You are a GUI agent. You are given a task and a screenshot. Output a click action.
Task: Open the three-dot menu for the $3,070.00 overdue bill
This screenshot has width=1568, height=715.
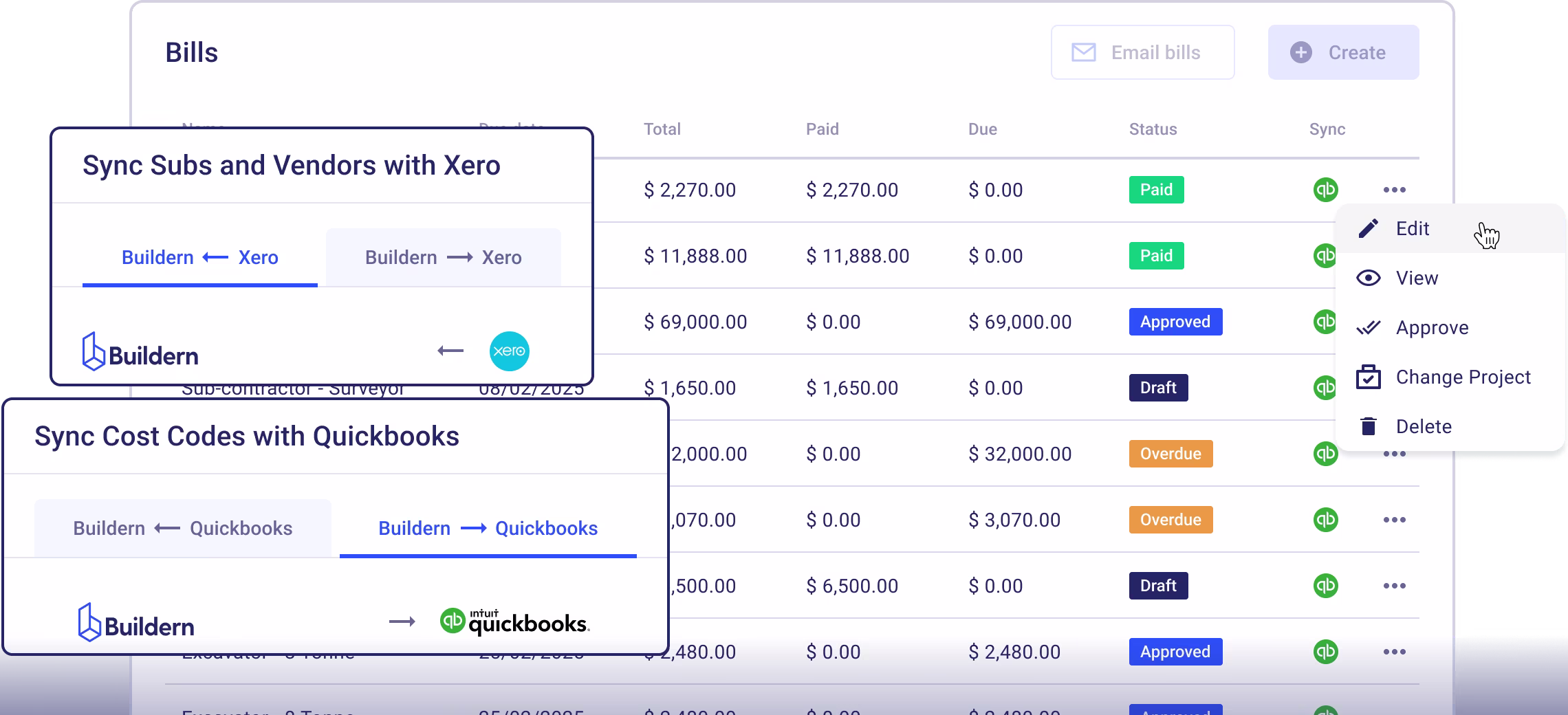click(1394, 520)
